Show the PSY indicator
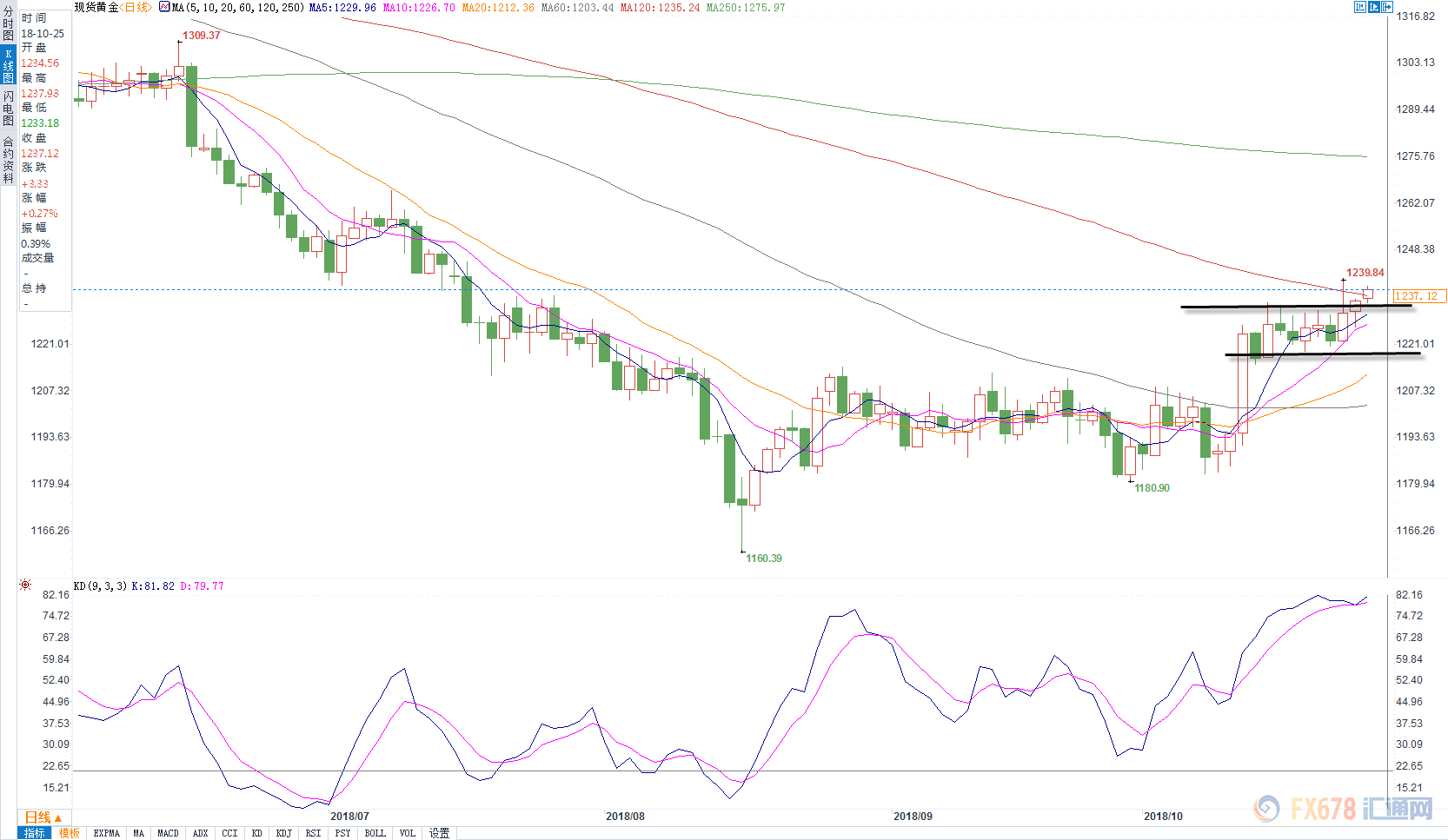 click(343, 833)
